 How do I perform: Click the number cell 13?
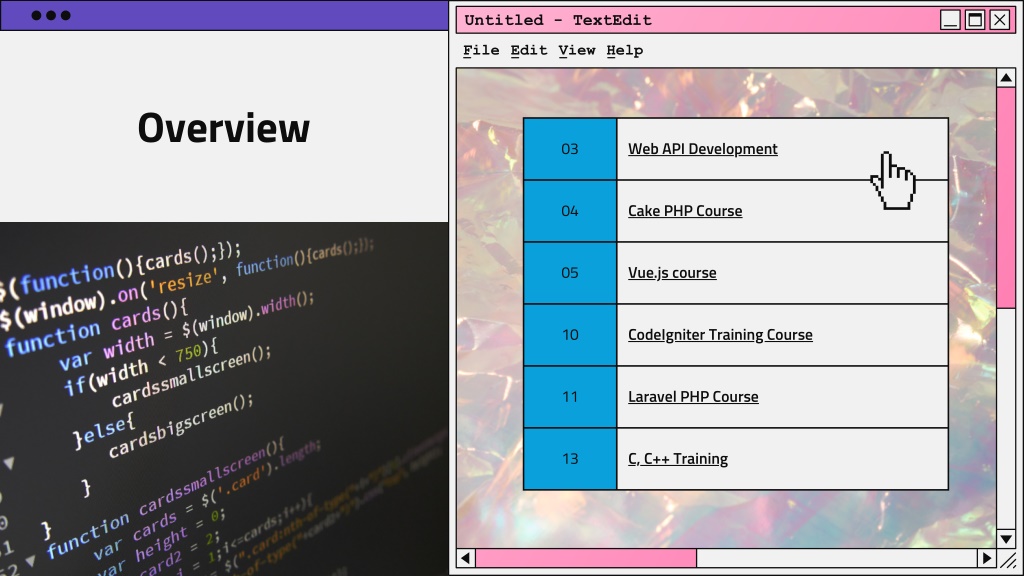(570, 459)
